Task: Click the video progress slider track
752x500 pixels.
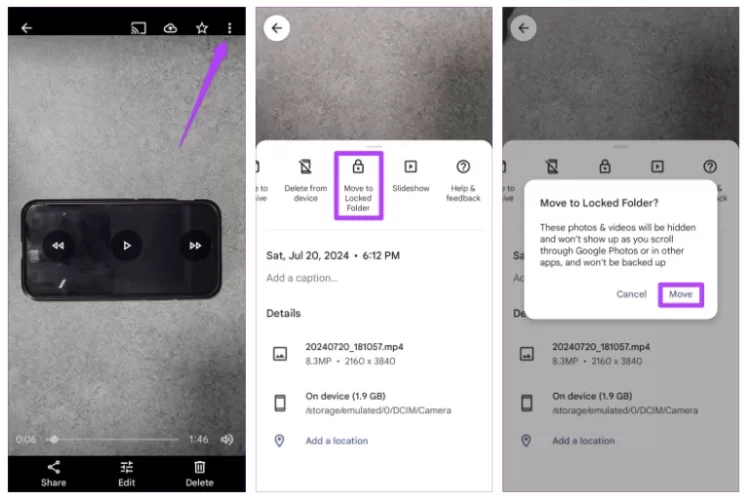Action: tap(120, 439)
